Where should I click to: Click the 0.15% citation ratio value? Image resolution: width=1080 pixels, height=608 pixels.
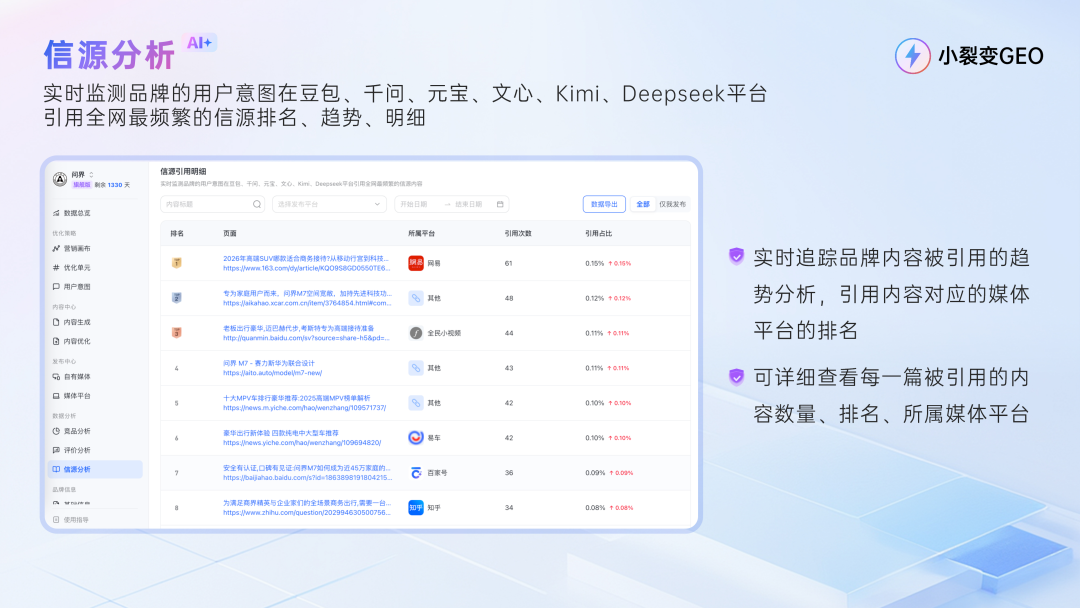[594, 263]
